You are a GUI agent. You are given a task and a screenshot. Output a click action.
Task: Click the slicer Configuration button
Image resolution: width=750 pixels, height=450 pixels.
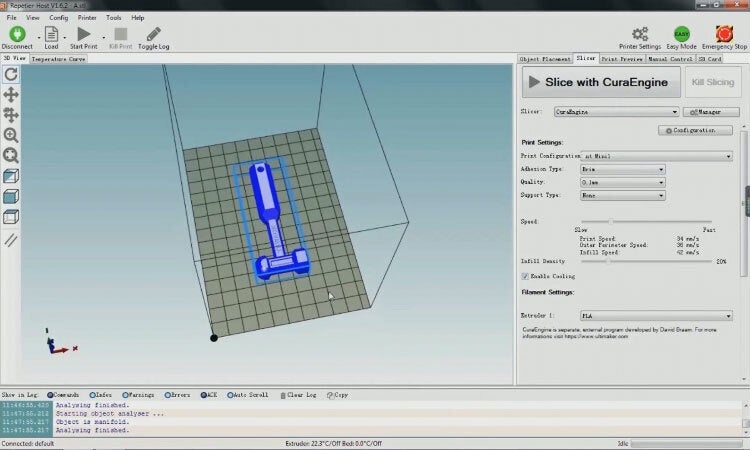[x=695, y=130]
